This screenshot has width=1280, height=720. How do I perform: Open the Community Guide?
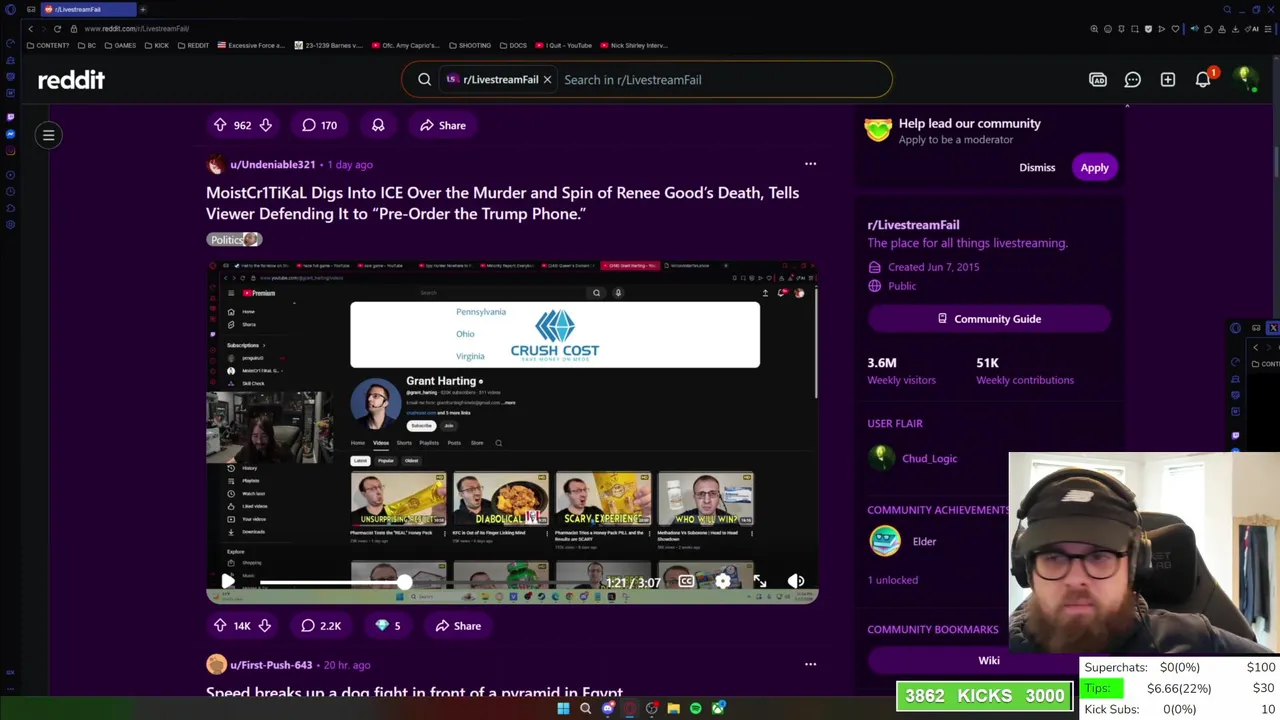(989, 319)
